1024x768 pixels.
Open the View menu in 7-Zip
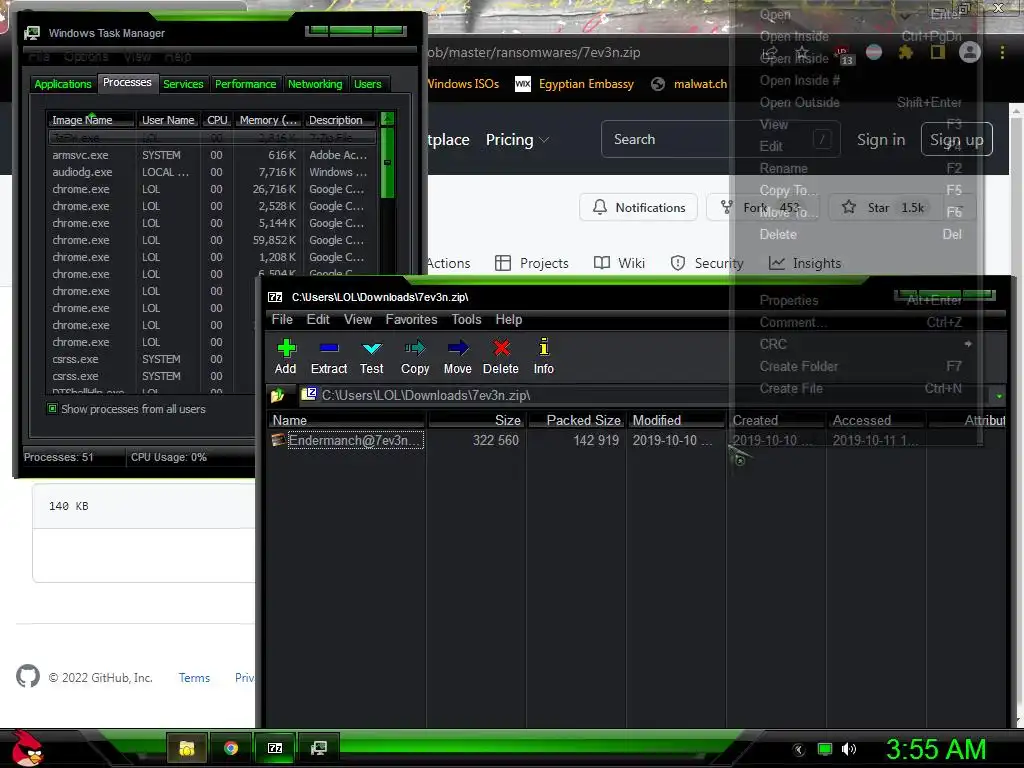coord(358,319)
